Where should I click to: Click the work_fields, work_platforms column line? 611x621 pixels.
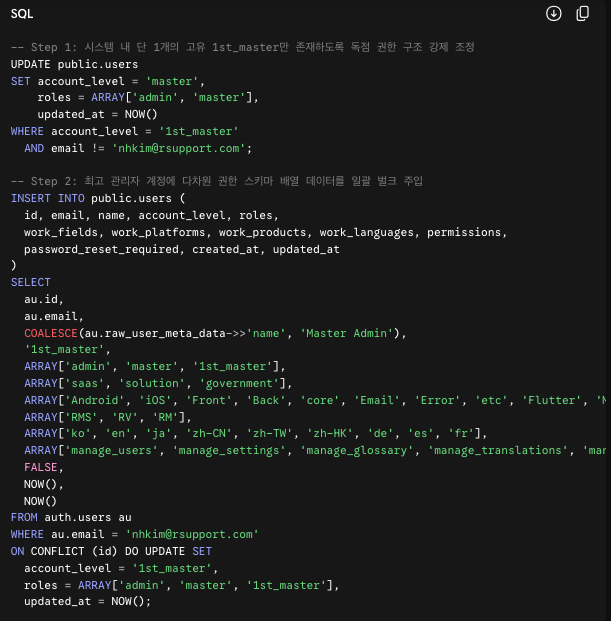coord(265,232)
